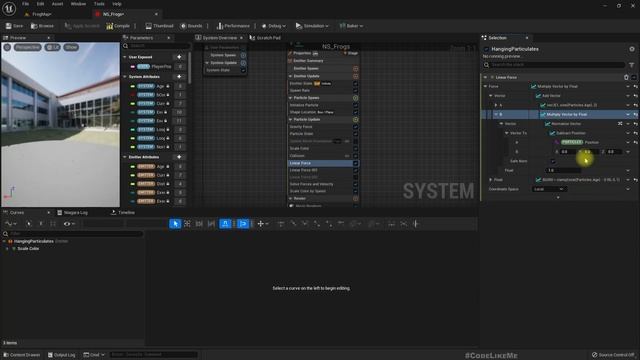This screenshot has width=640, height=360.
Task: Click the viewport Lit mode button
Action: 52,47
